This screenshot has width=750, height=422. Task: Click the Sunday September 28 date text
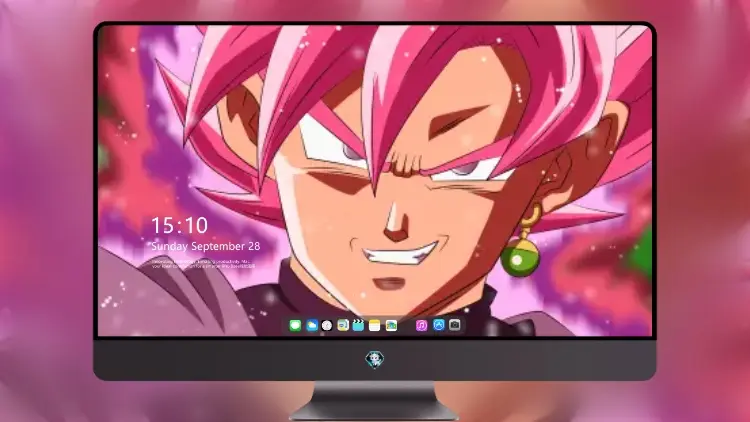[x=206, y=246]
